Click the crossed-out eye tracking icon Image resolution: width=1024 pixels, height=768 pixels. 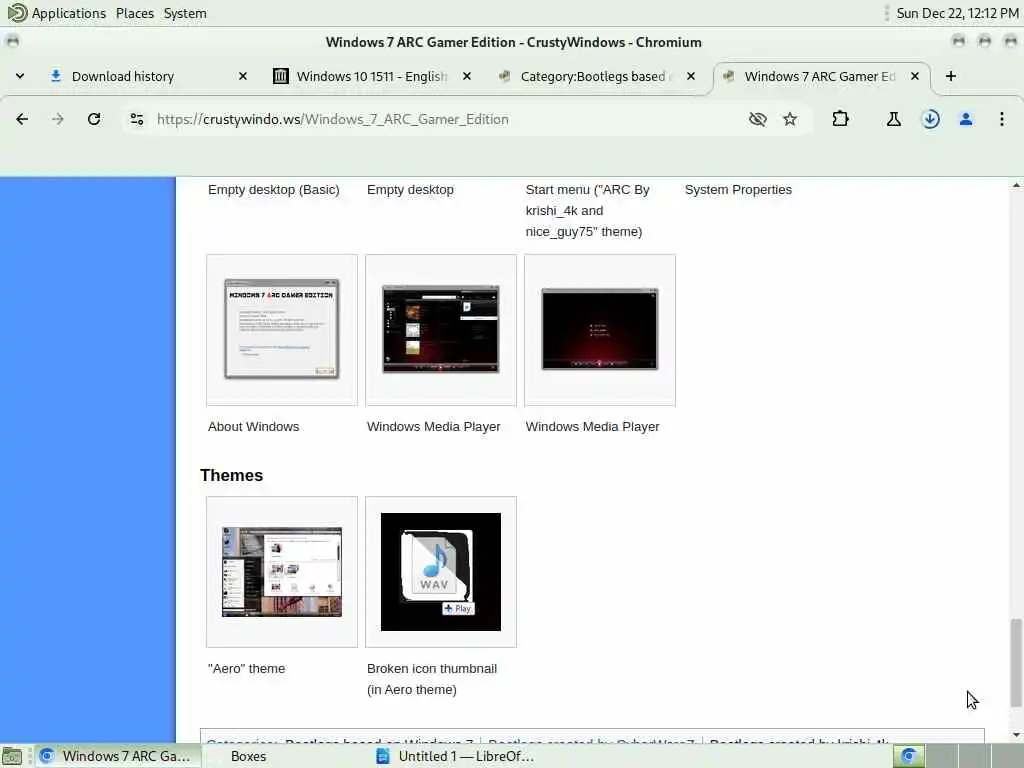coord(758,119)
